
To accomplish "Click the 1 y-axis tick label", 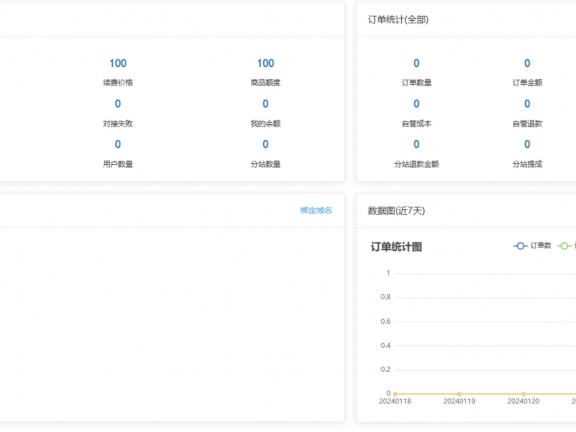I will tap(388, 273).
